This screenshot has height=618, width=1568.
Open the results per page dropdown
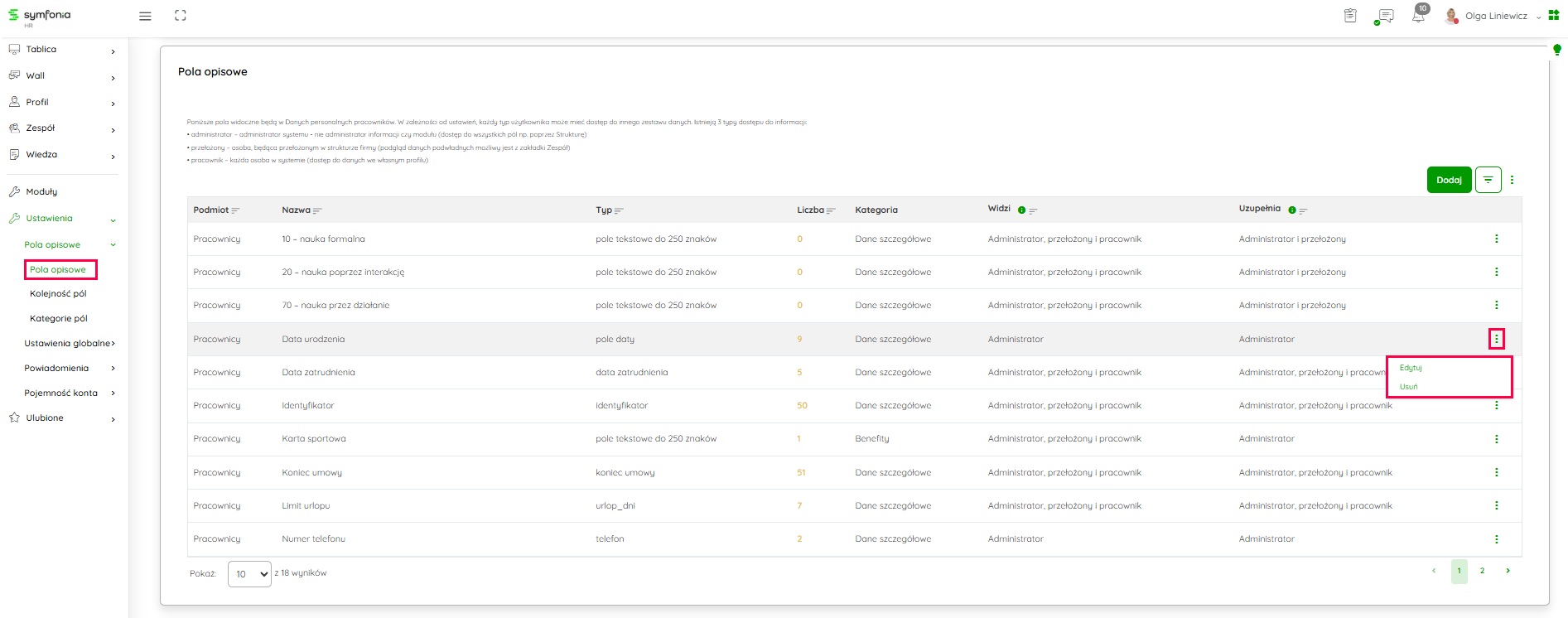click(249, 574)
